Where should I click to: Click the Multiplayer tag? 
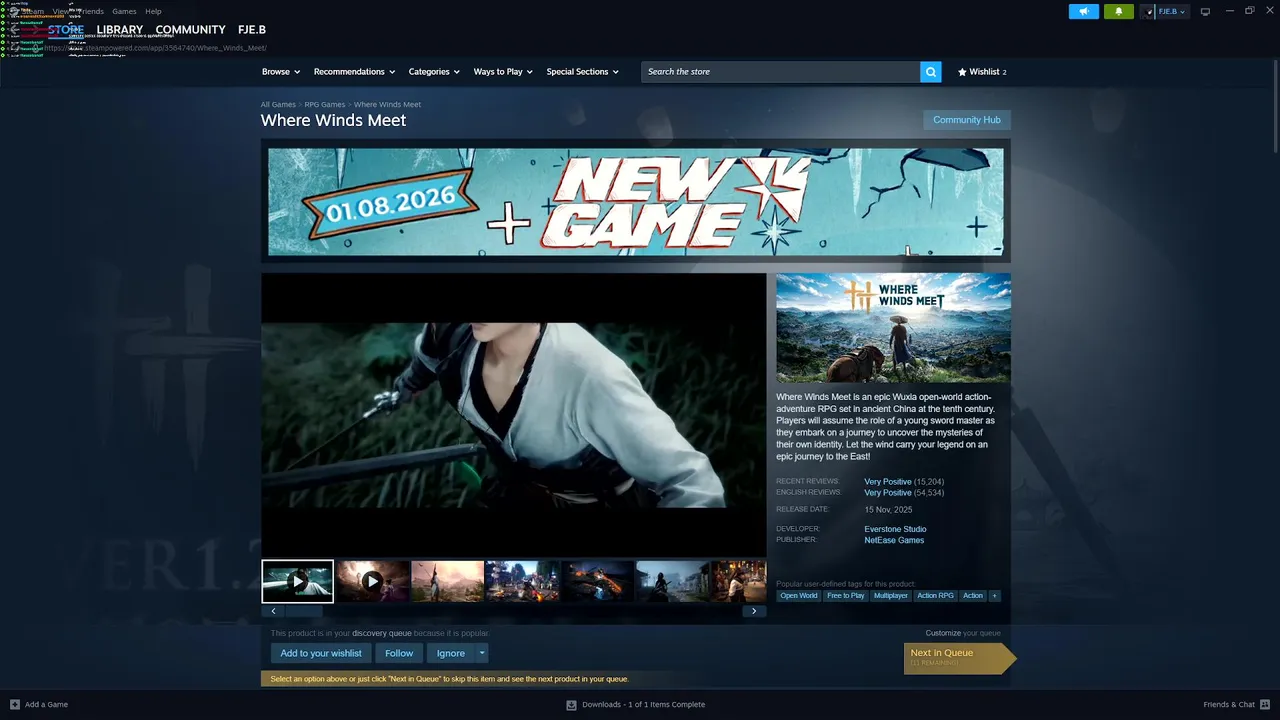(891, 596)
